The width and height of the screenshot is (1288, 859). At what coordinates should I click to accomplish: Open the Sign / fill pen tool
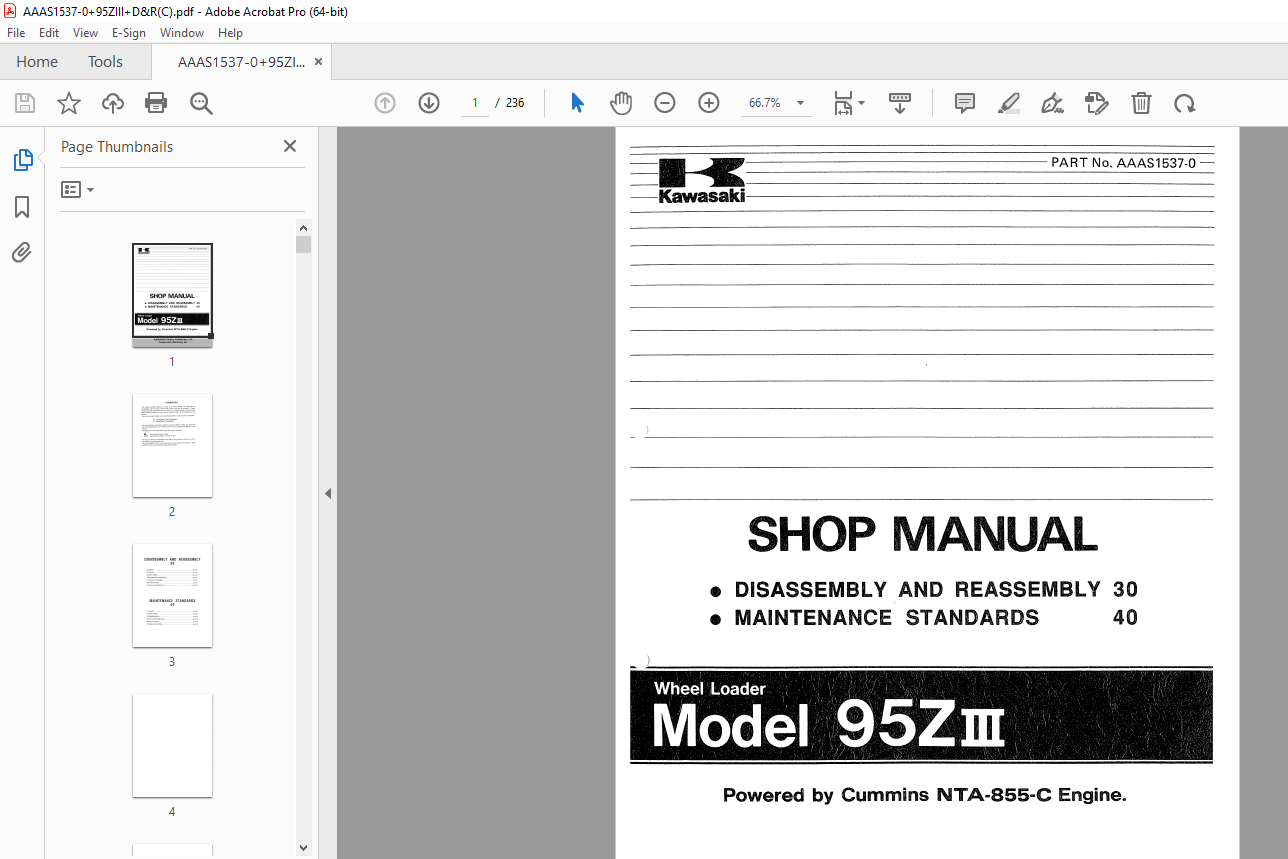[x=1052, y=103]
